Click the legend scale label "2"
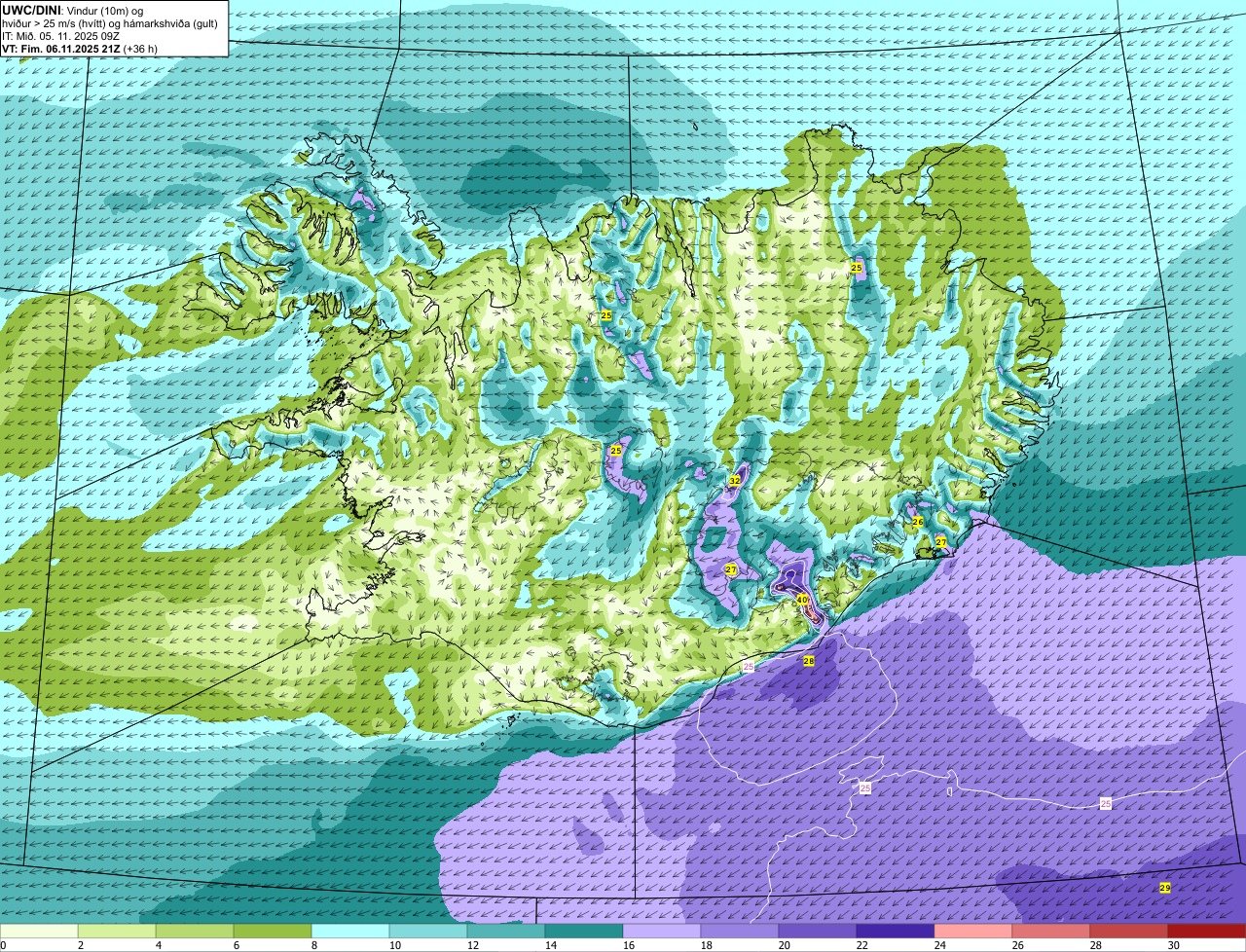 (81, 945)
